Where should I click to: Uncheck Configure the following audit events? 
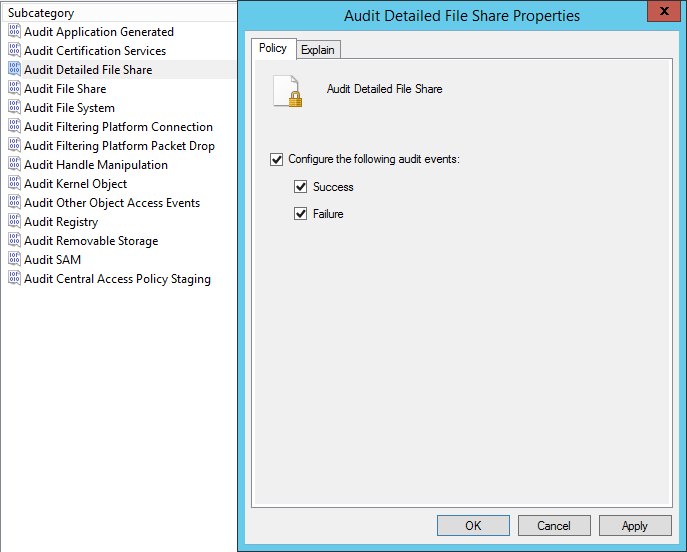(276, 159)
